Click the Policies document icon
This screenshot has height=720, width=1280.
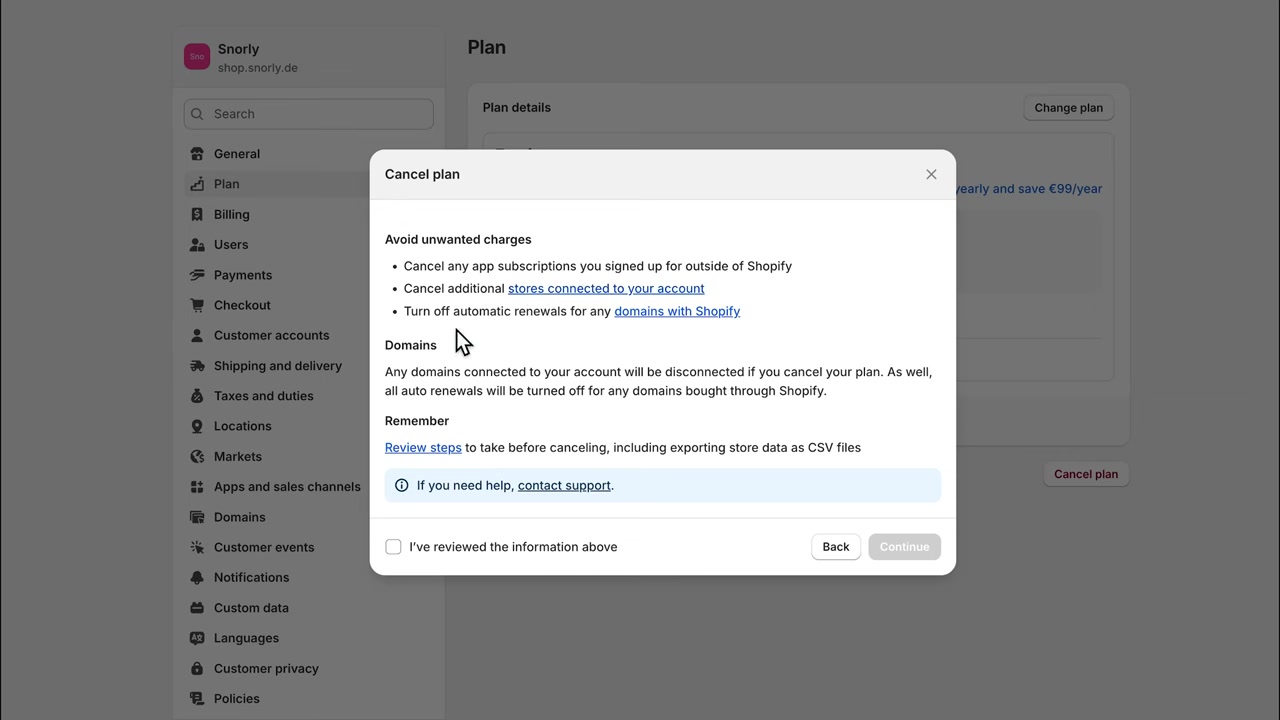tap(197, 699)
